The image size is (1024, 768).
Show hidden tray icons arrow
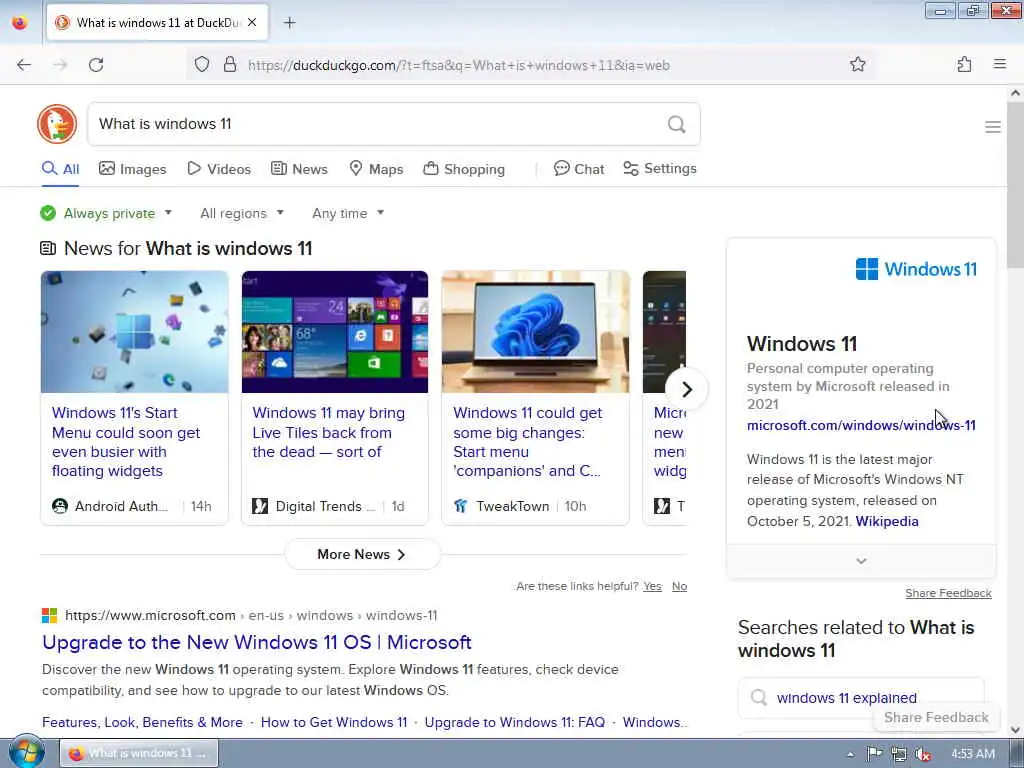(x=850, y=754)
